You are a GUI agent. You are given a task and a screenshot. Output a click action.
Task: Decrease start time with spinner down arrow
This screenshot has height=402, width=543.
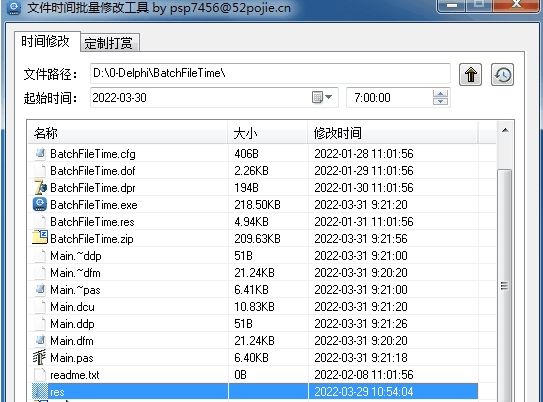coord(440,101)
